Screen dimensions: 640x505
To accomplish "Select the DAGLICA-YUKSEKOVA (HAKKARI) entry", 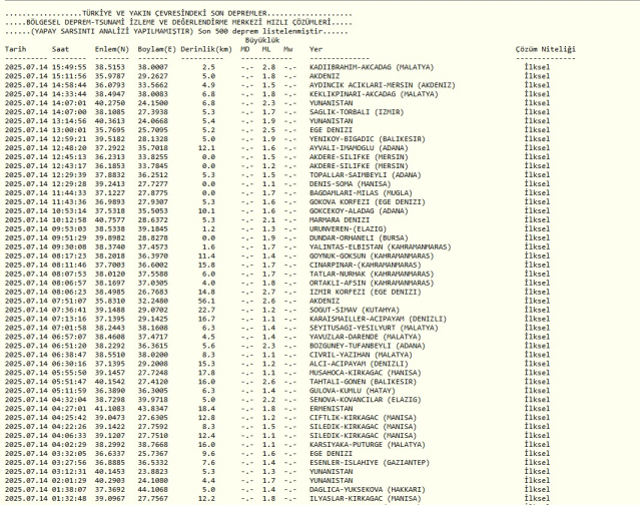I will click(357, 489).
